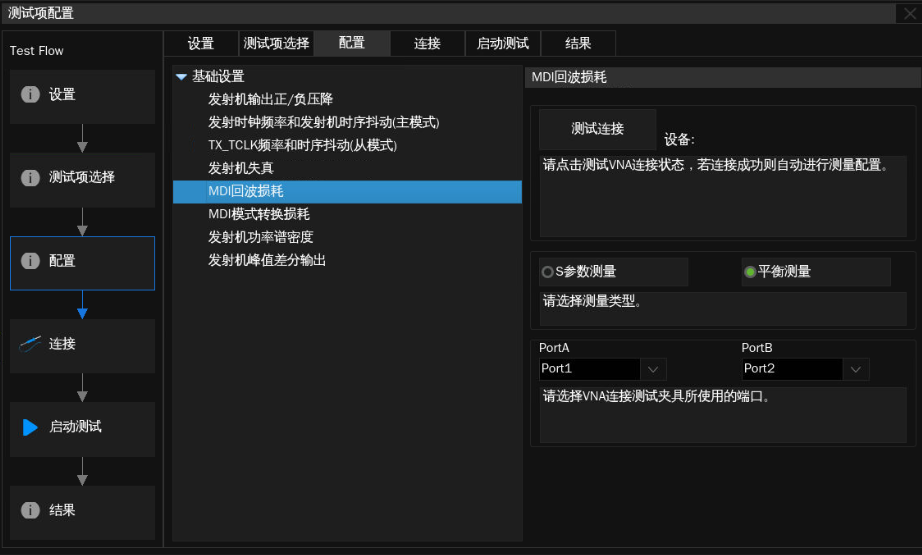Viewport: 922px width, 555px height.
Task: Click the info icon beside 设置 step
Action: point(31,95)
